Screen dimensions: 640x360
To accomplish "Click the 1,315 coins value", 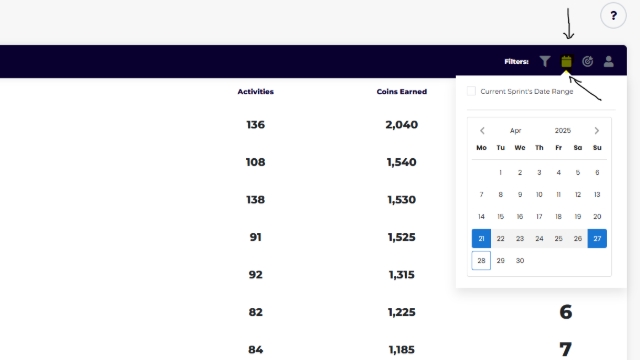I will [402, 275].
